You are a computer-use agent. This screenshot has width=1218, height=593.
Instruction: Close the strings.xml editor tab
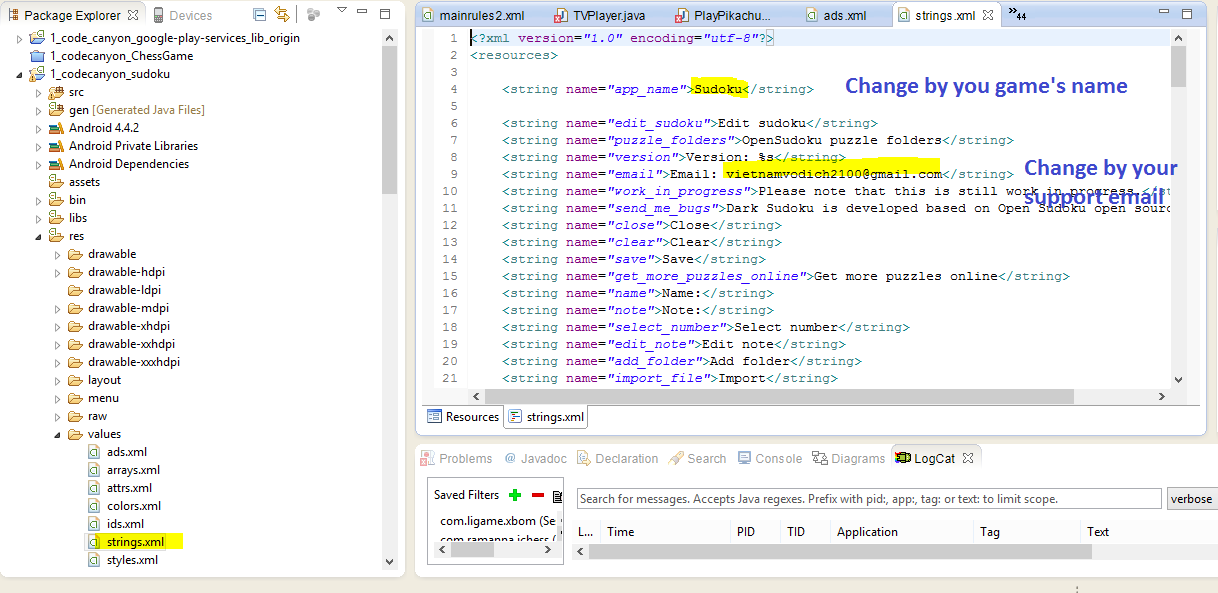click(988, 15)
